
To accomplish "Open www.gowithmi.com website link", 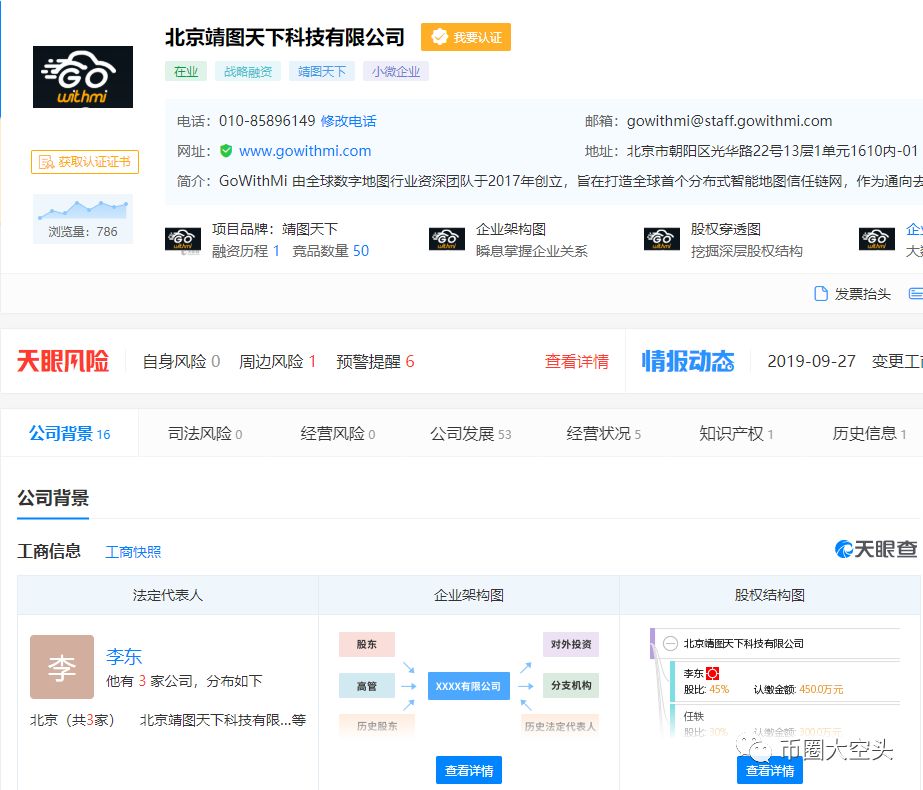I will click(x=305, y=151).
